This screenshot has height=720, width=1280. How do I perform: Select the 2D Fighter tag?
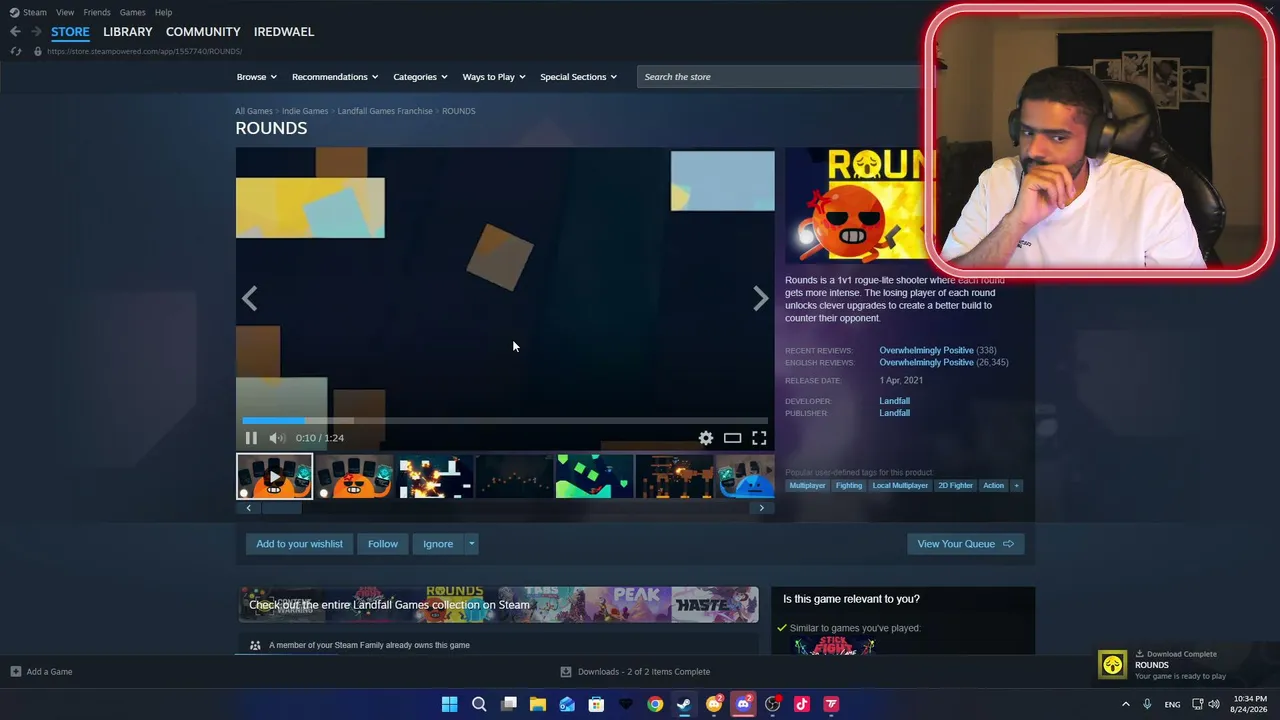[x=955, y=486]
